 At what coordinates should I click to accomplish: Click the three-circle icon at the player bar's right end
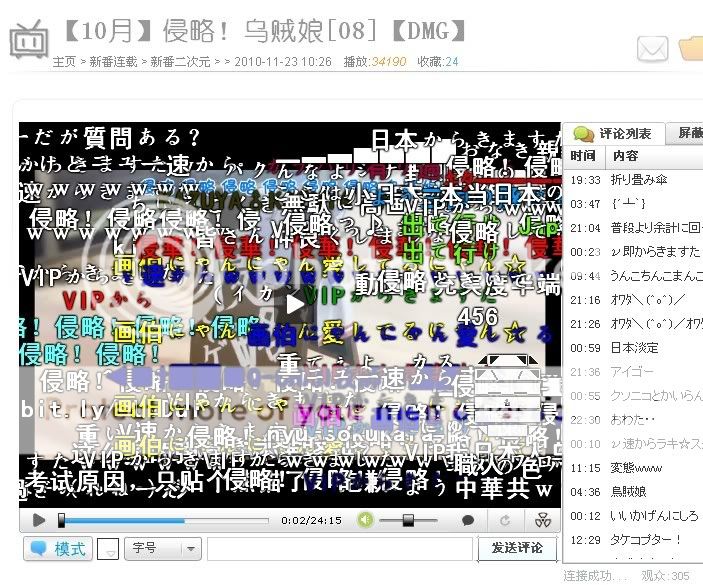point(543,520)
